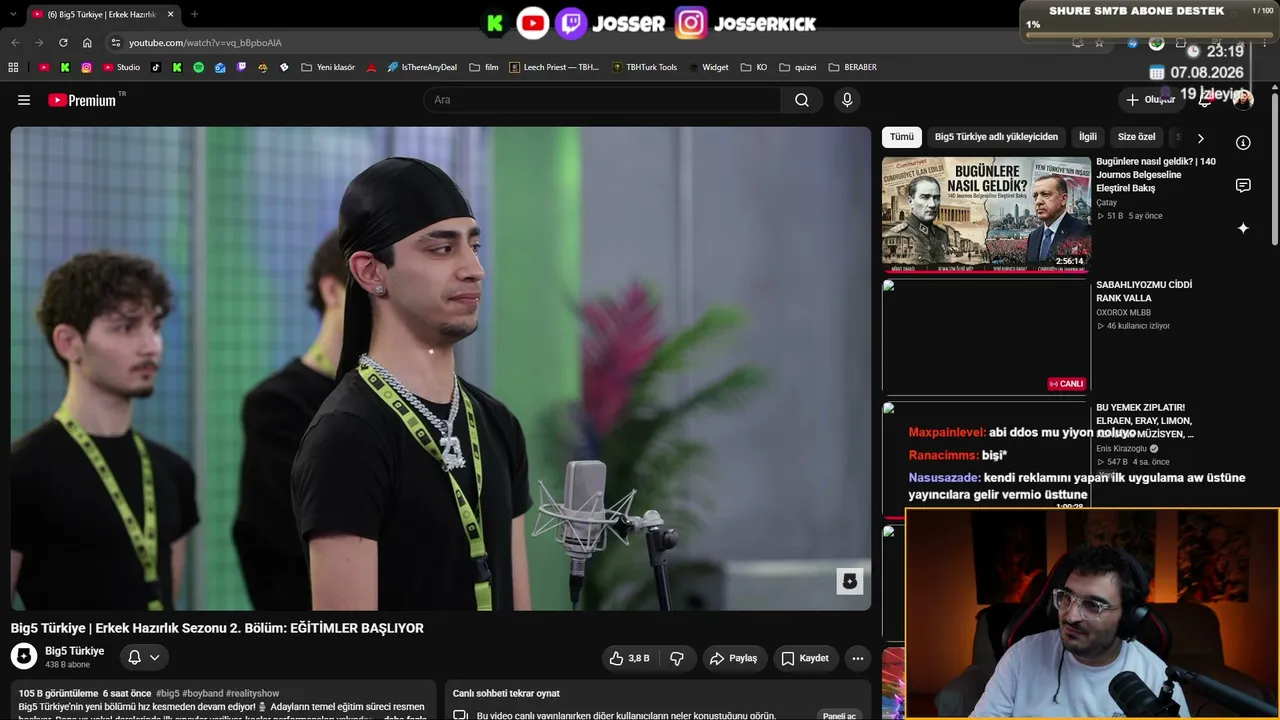
Task: Open the Twitch bookmark icon
Action: tap(241, 68)
